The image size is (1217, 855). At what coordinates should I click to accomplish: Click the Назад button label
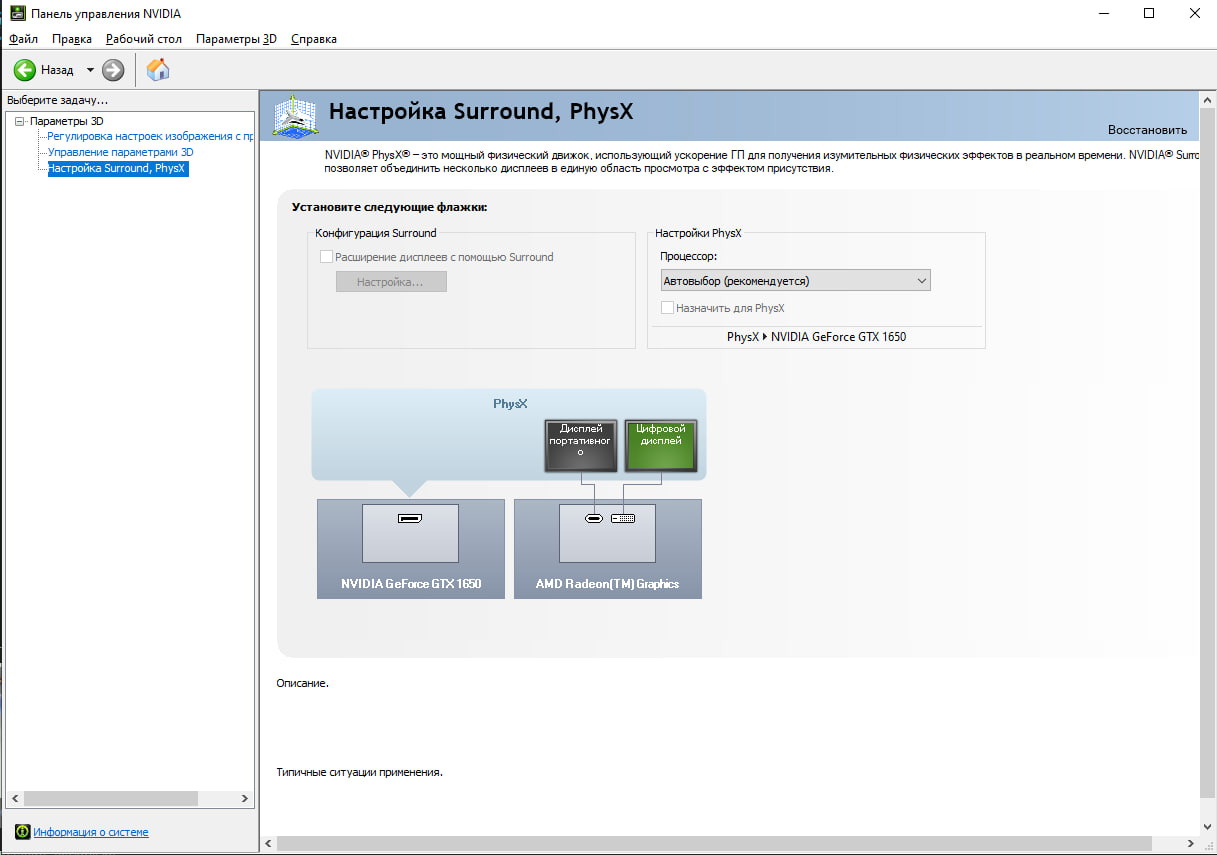pyautogui.click(x=57, y=70)
